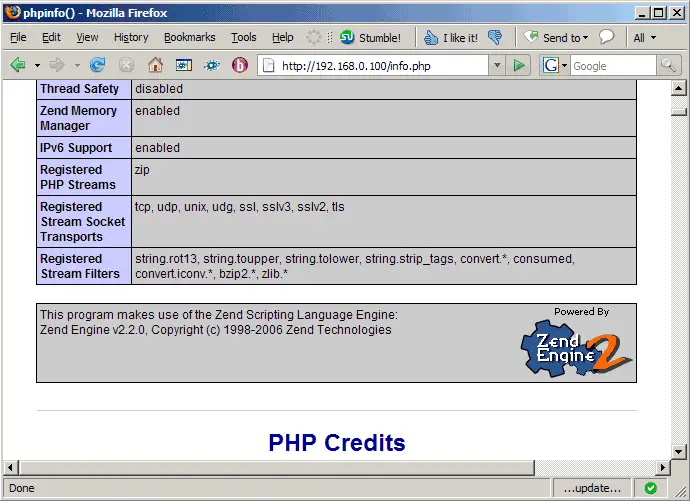Go back with the green back arrow
This screenshot has width=690, height=501.
tap(18, 65)
